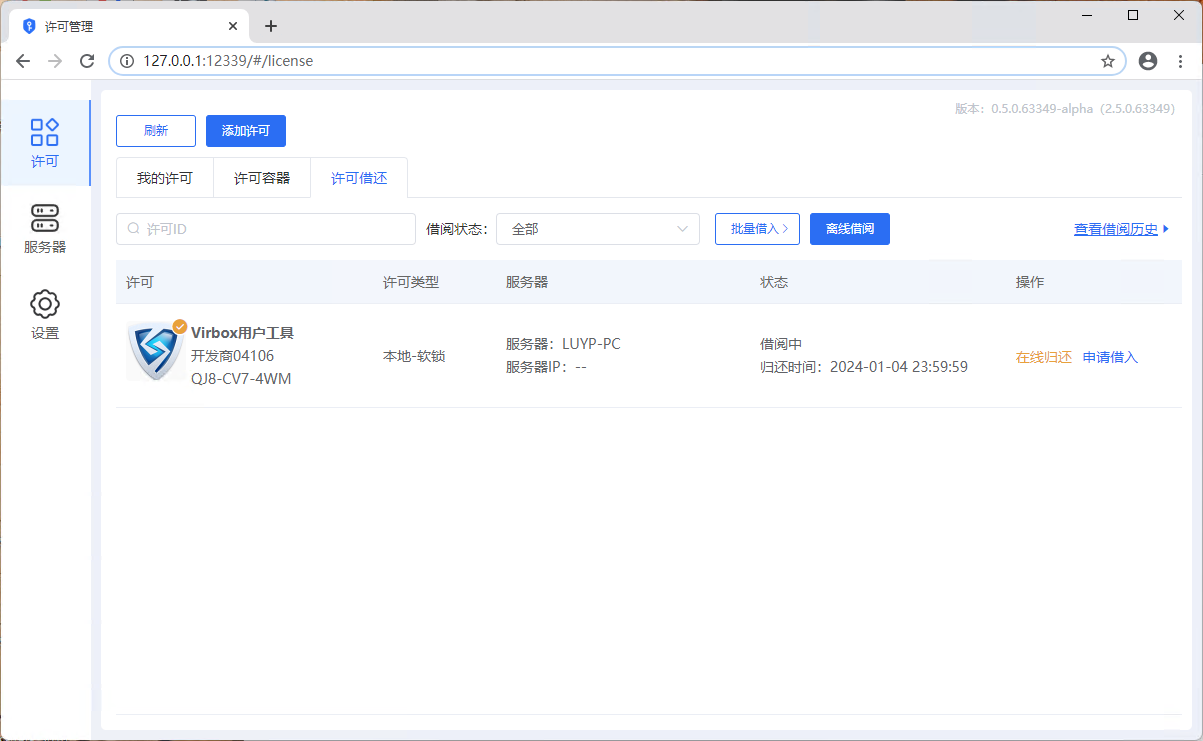Click 在线归还 for Virbox用户工具
The image size is (1203, 741).
tap(1044, 357)
